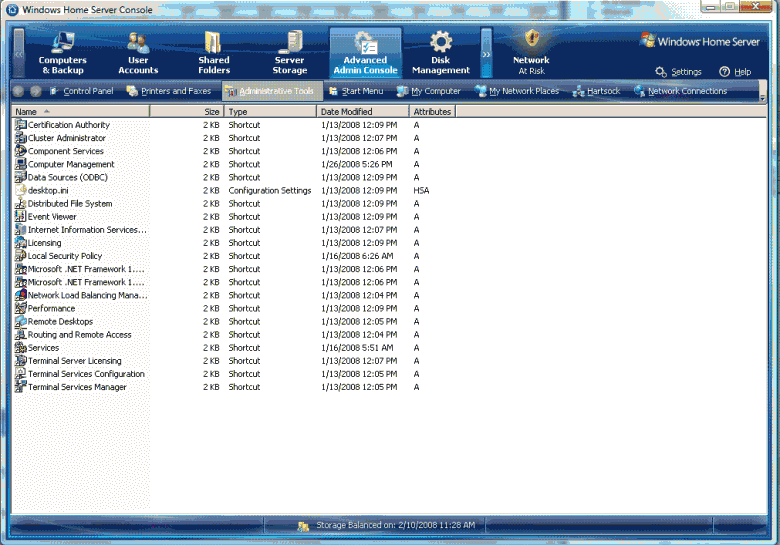
Task: Select the Internet Information Services icon
Action: coord(20,229)
